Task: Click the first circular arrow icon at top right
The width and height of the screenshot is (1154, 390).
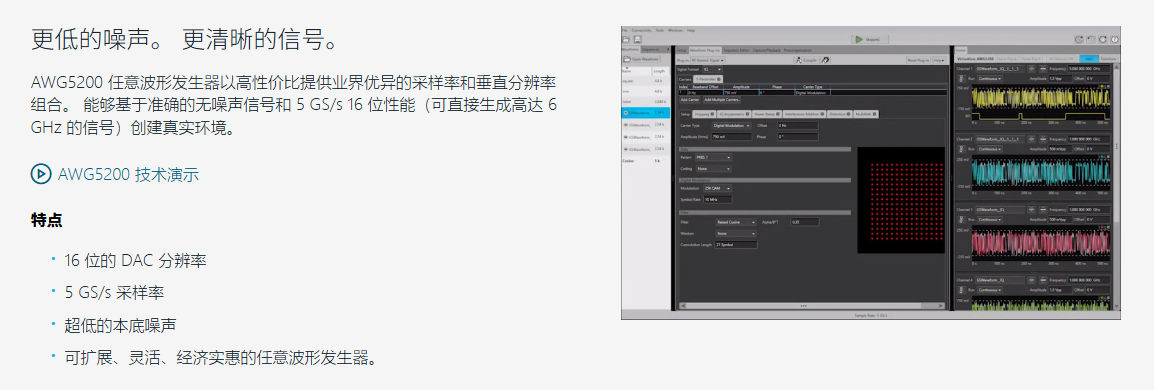Action: (x=1079, y=40)
